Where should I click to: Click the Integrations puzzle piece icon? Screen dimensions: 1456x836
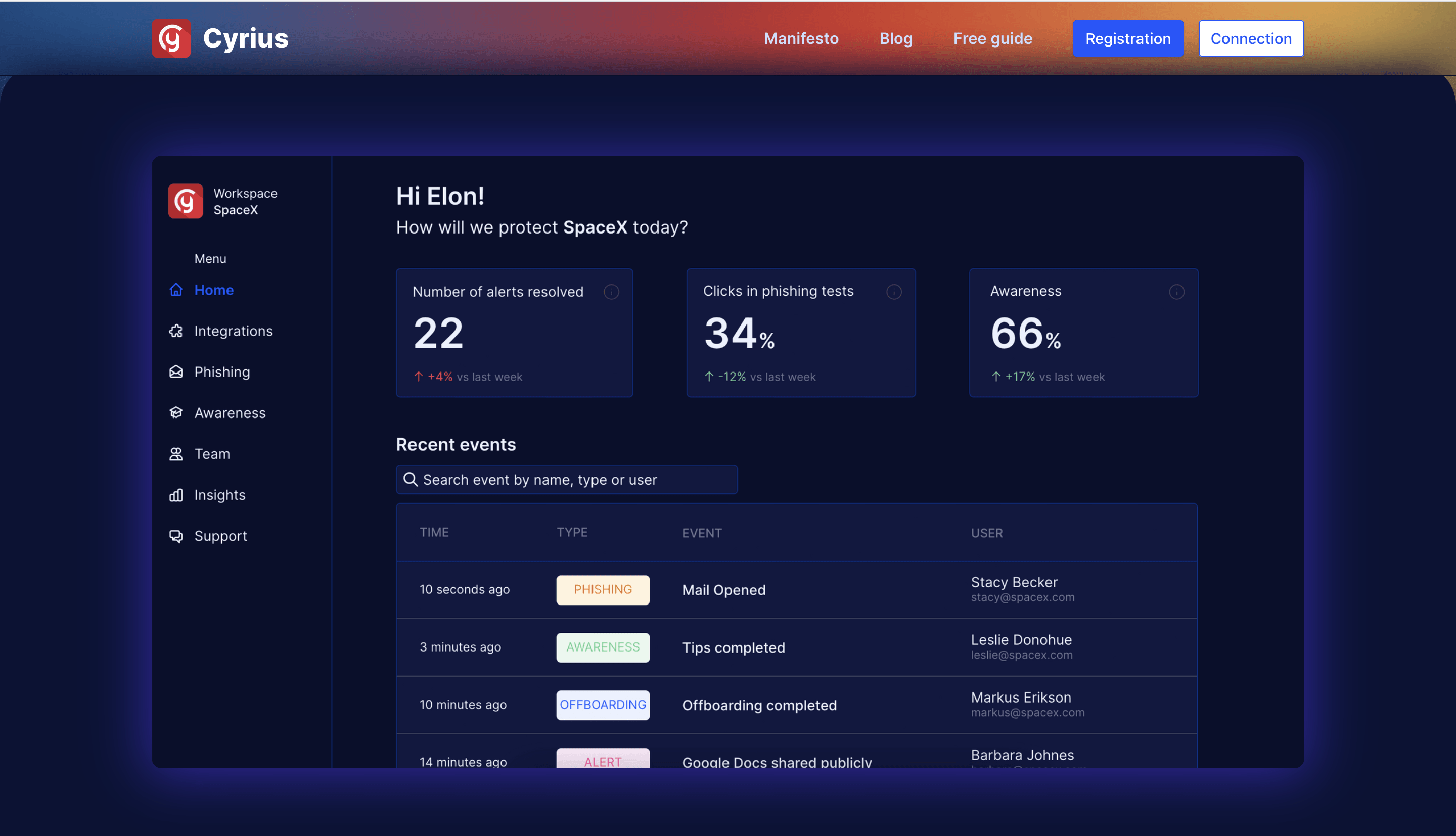tap(176, 331)
